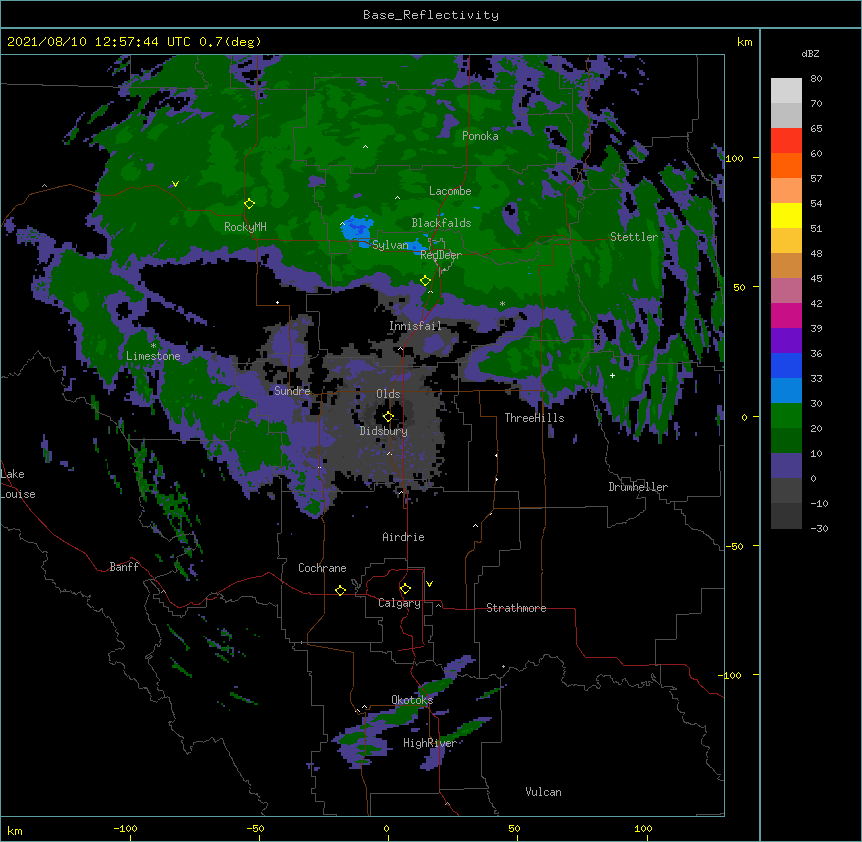Click the ThreeHills label
Image resolution: width=862 pixels, height=842 pixels.
click(534, 418)
